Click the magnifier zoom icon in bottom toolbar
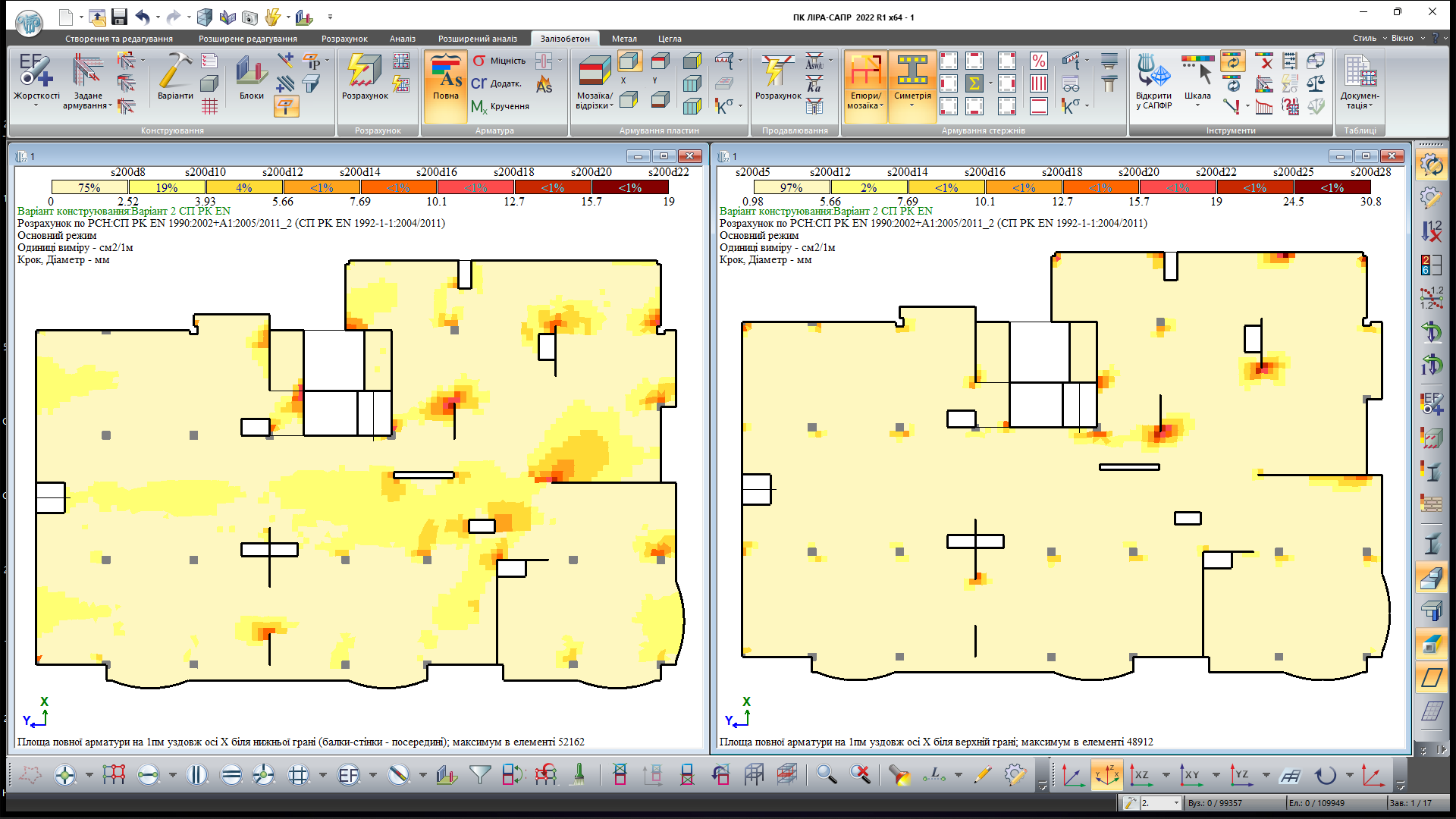The height and width of the screenshot is (819, 1456). (x=826, y=774)
